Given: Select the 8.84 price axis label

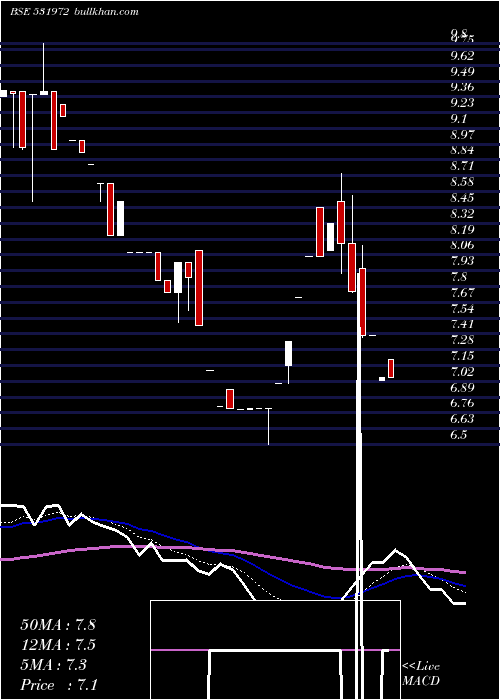Looking at the screenshot, I should pos(462,150).
